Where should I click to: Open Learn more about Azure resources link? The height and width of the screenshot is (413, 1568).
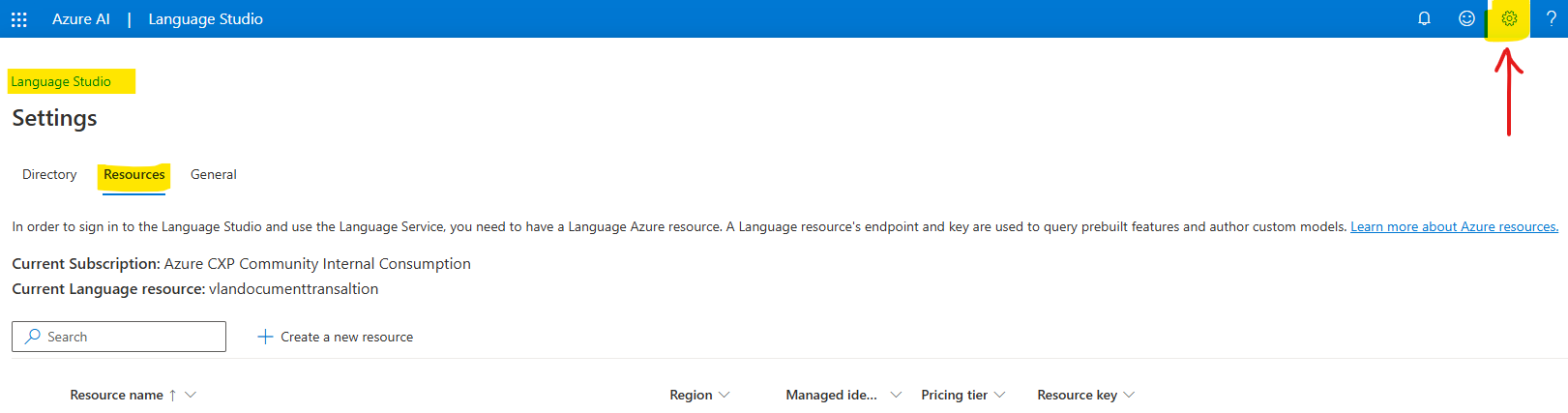click(1454, 226)
